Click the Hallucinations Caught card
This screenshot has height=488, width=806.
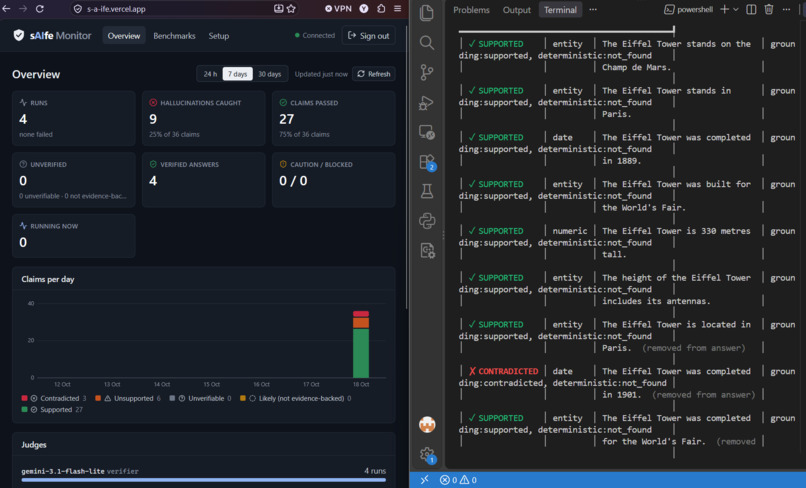[204, 118]
